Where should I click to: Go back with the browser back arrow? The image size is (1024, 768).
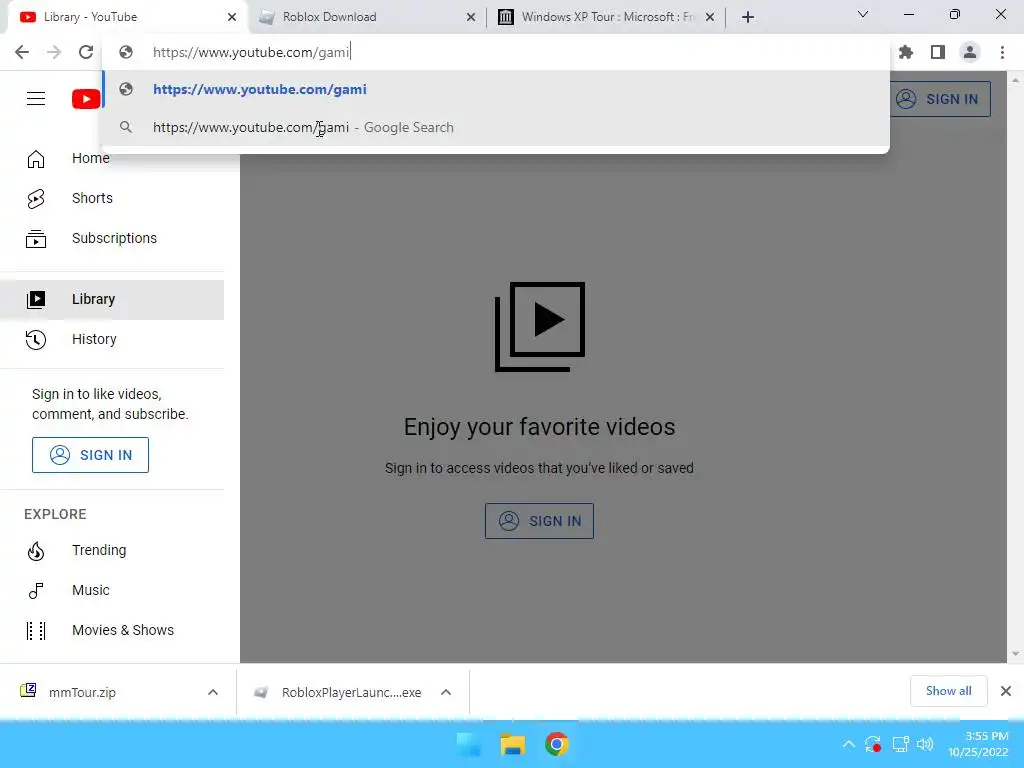(22, 52)
